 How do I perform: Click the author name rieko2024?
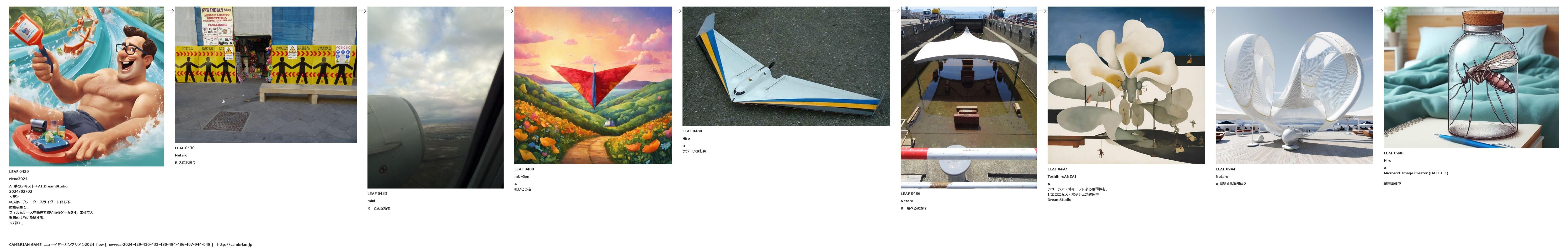pyautogui.click(x=18, y=179)
